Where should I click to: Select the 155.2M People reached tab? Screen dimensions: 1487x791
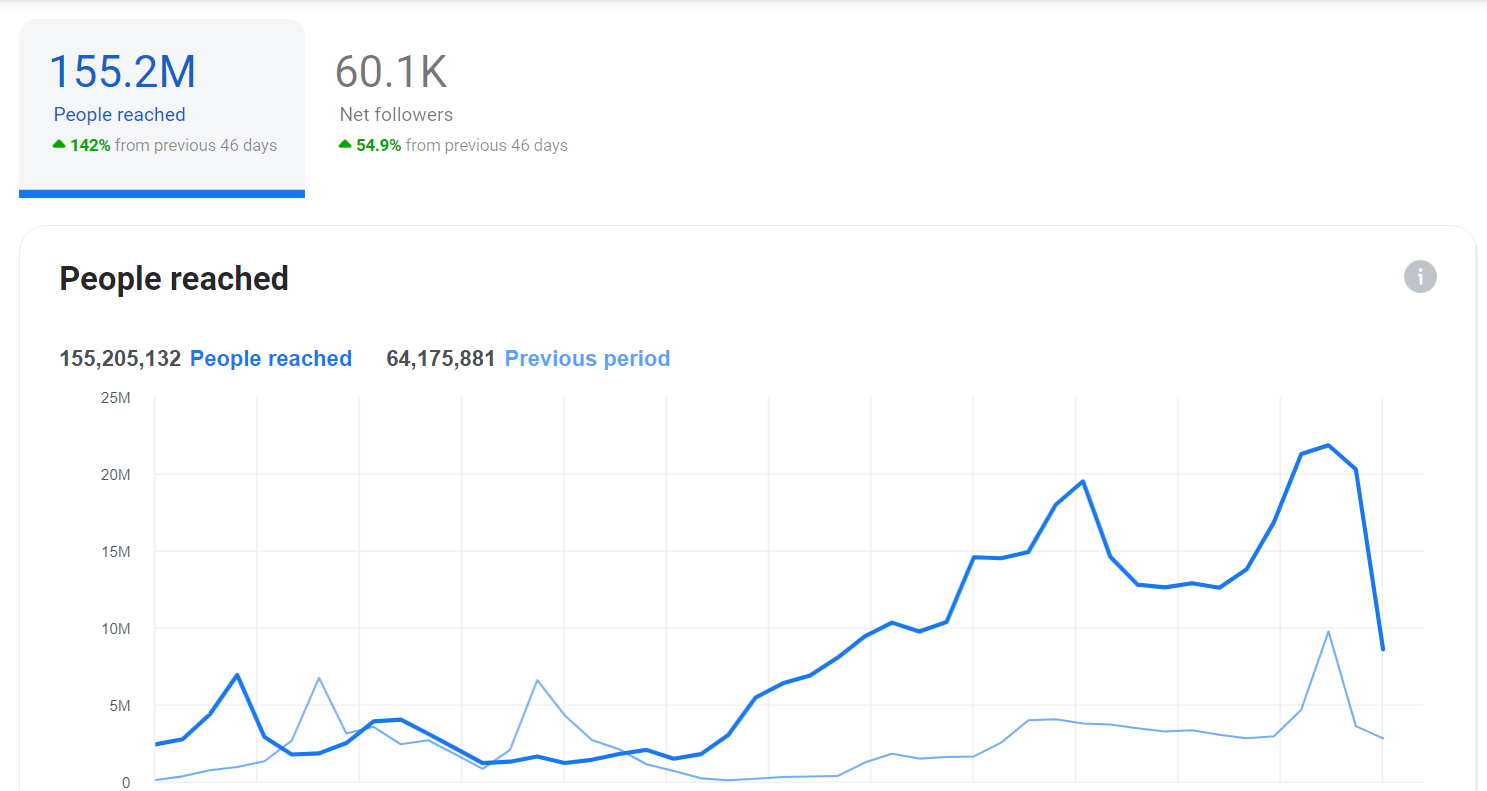tap(162, 108)
